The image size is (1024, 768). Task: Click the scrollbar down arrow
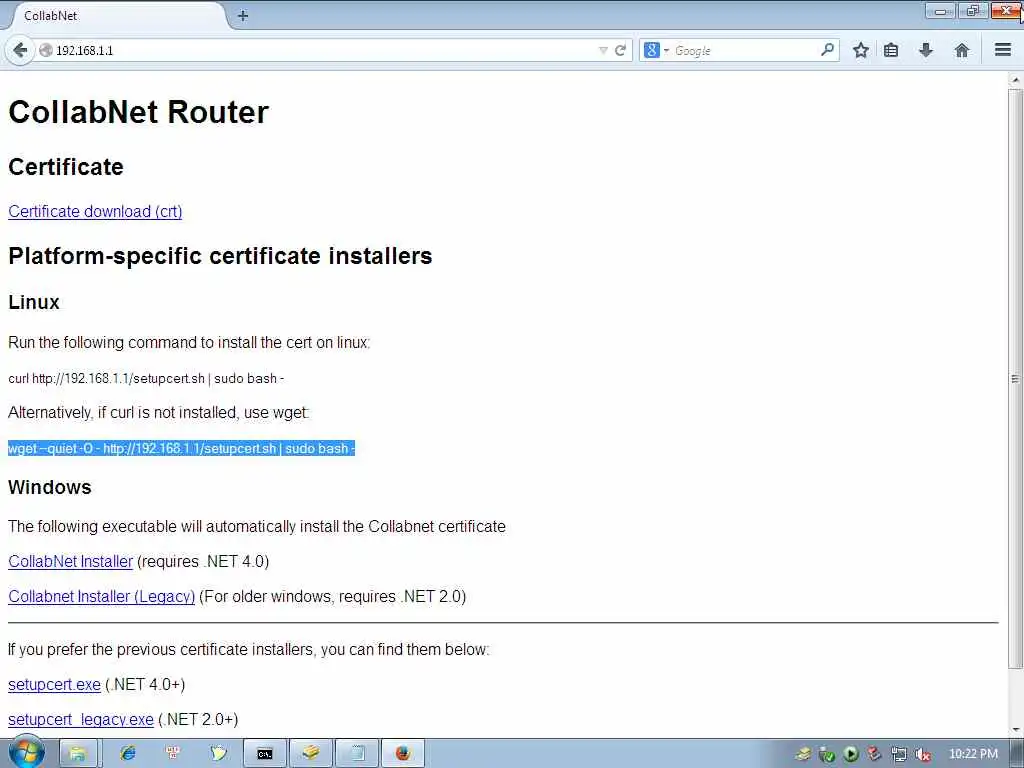[1015, 729]
